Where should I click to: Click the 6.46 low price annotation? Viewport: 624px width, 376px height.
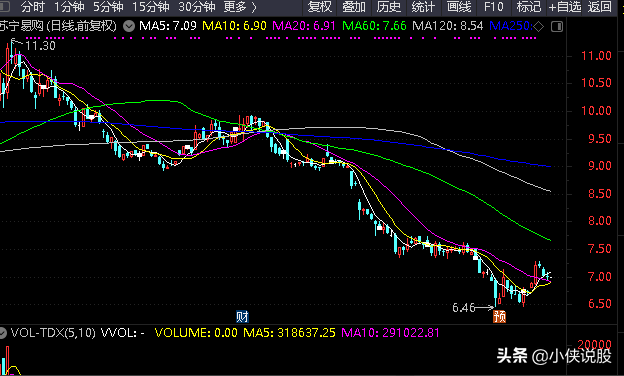(x=464, y=308)
